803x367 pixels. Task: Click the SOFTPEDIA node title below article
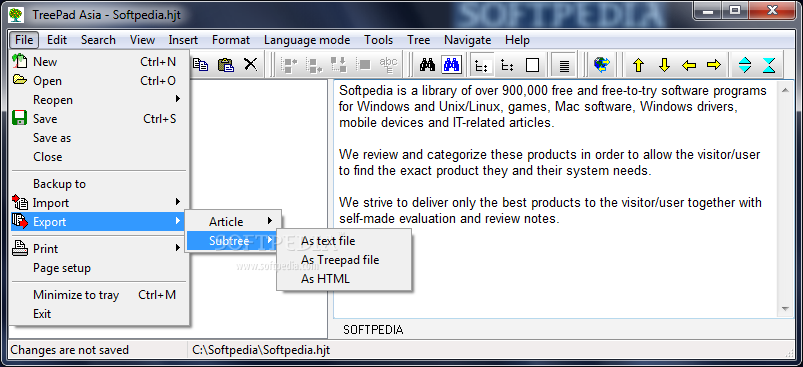pos(373,330)
